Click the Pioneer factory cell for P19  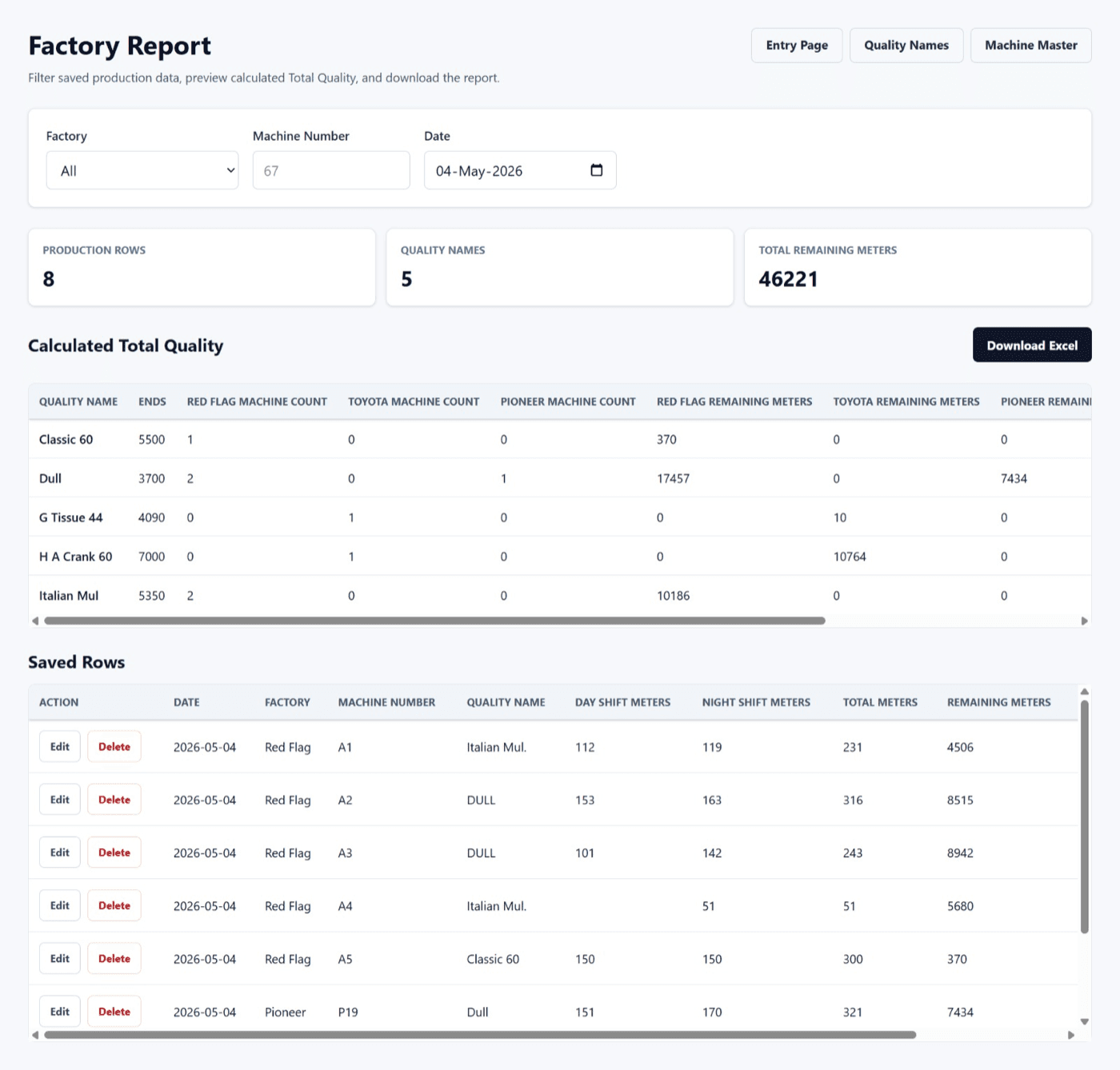point(286,1012)
